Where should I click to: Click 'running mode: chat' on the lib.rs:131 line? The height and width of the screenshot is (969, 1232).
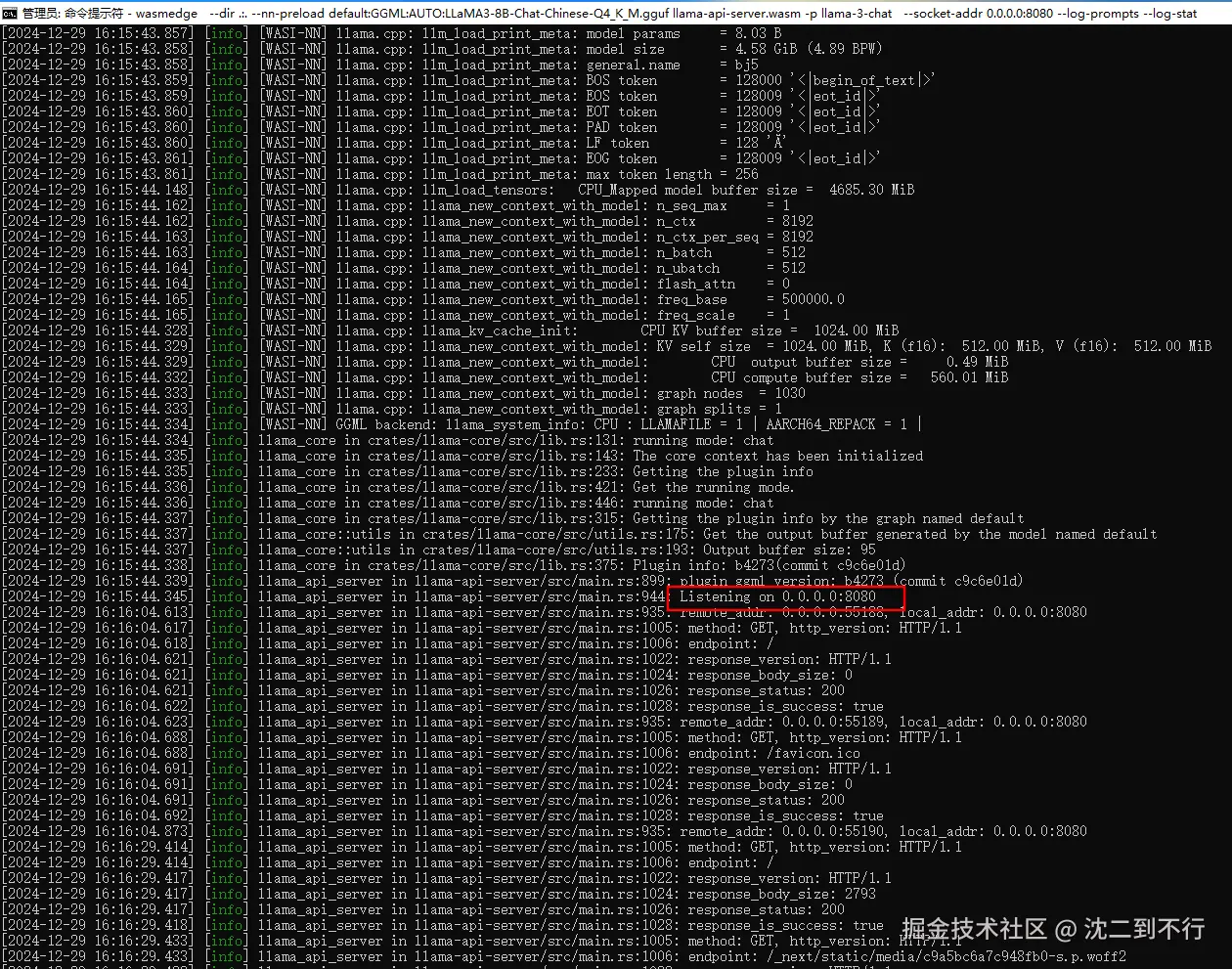click(703, 440)
